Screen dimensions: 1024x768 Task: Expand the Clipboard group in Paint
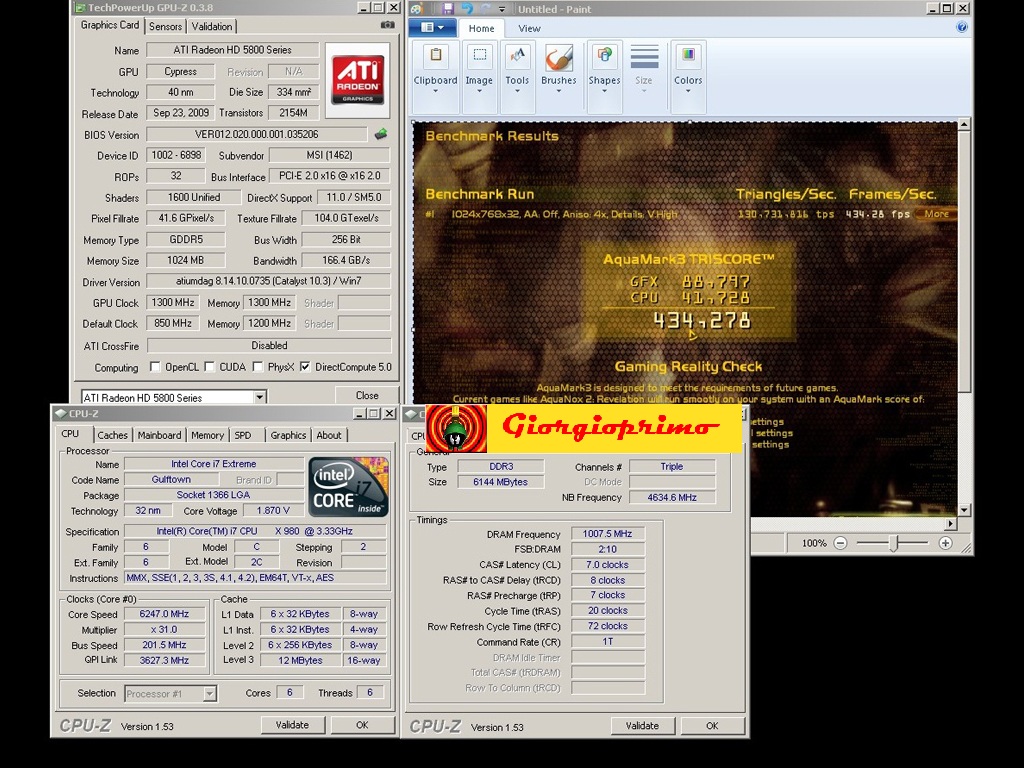(x=436, y=91)
